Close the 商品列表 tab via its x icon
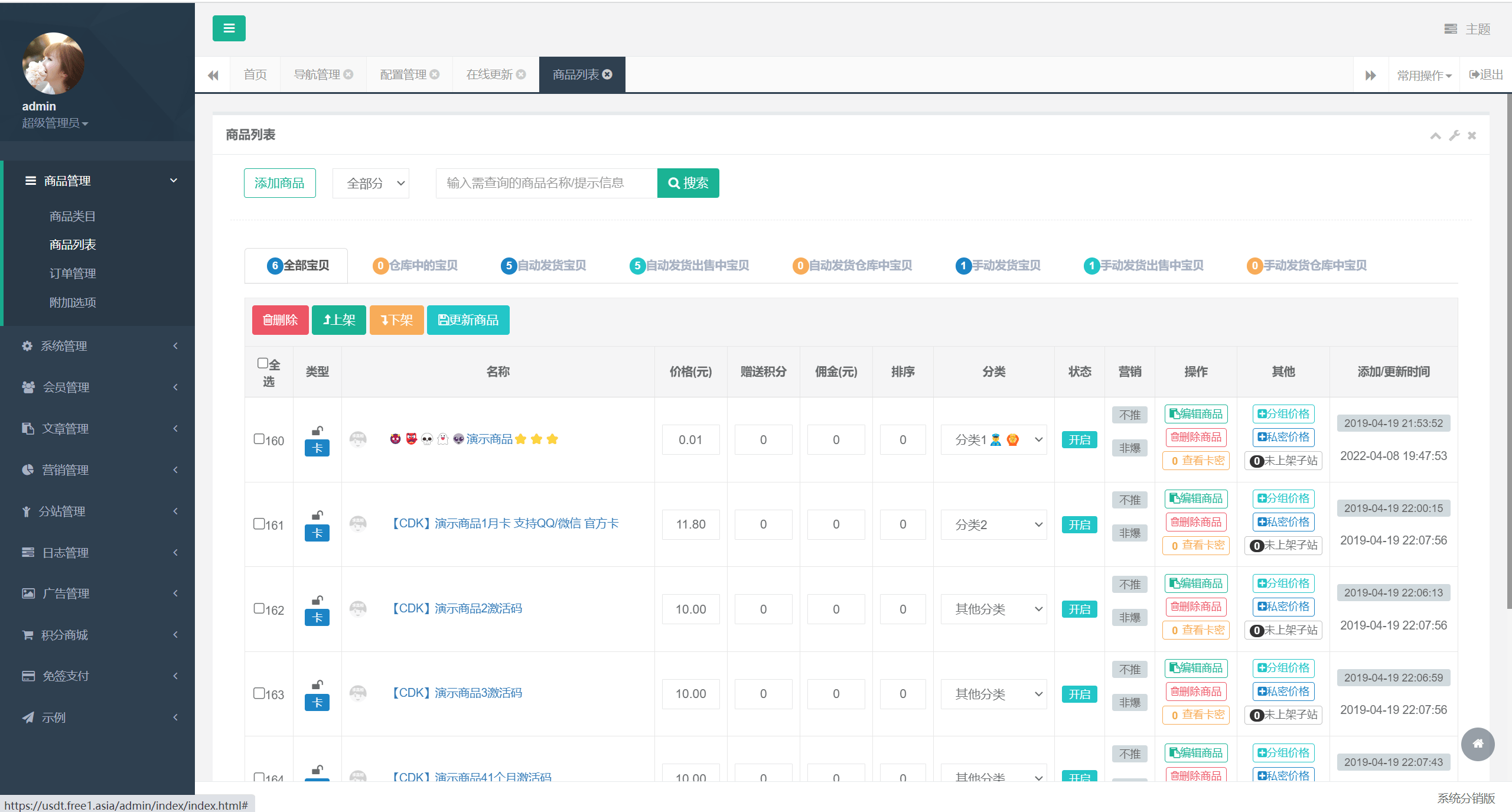The width and height of the screenshot is (1512, 812). coord(607,74)
